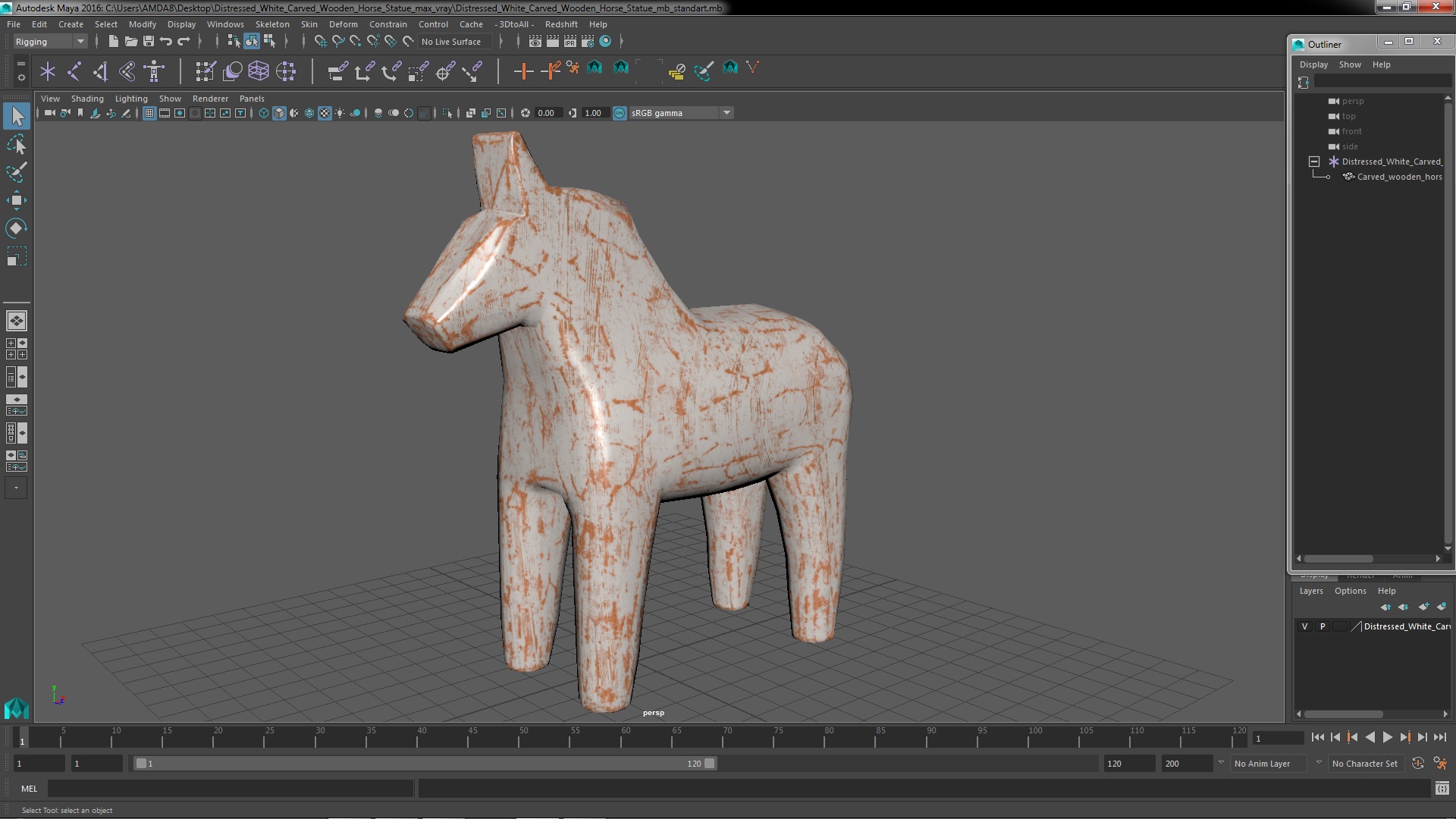Click the HumanIK character shelf icon
This screenshot has height=819, width=1456.
(155, 71)
